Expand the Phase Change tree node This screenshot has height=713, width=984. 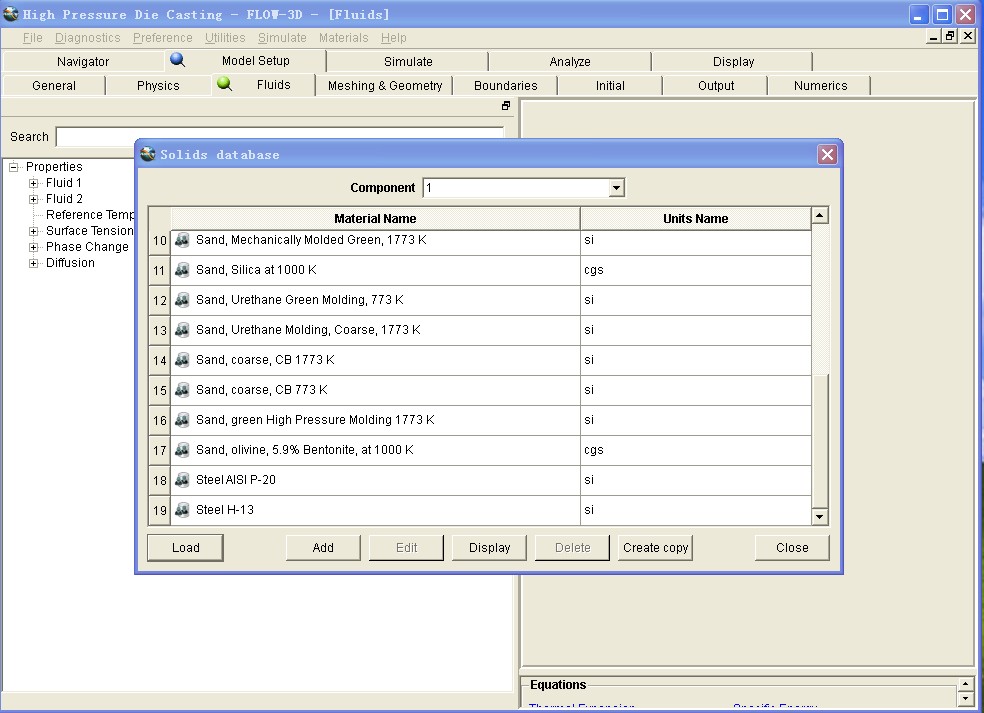coord(34,247)
